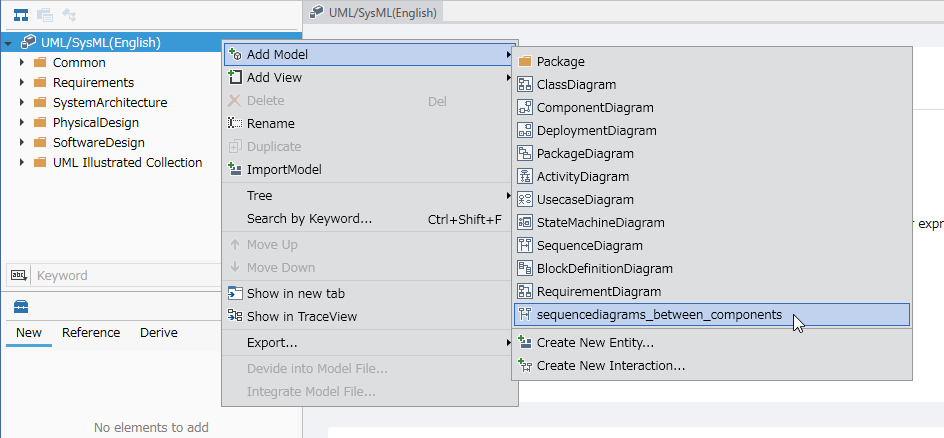Screen dimensions: 944x438
Task: Expand the SystemArchitecture package
Action: click(22, 102)
